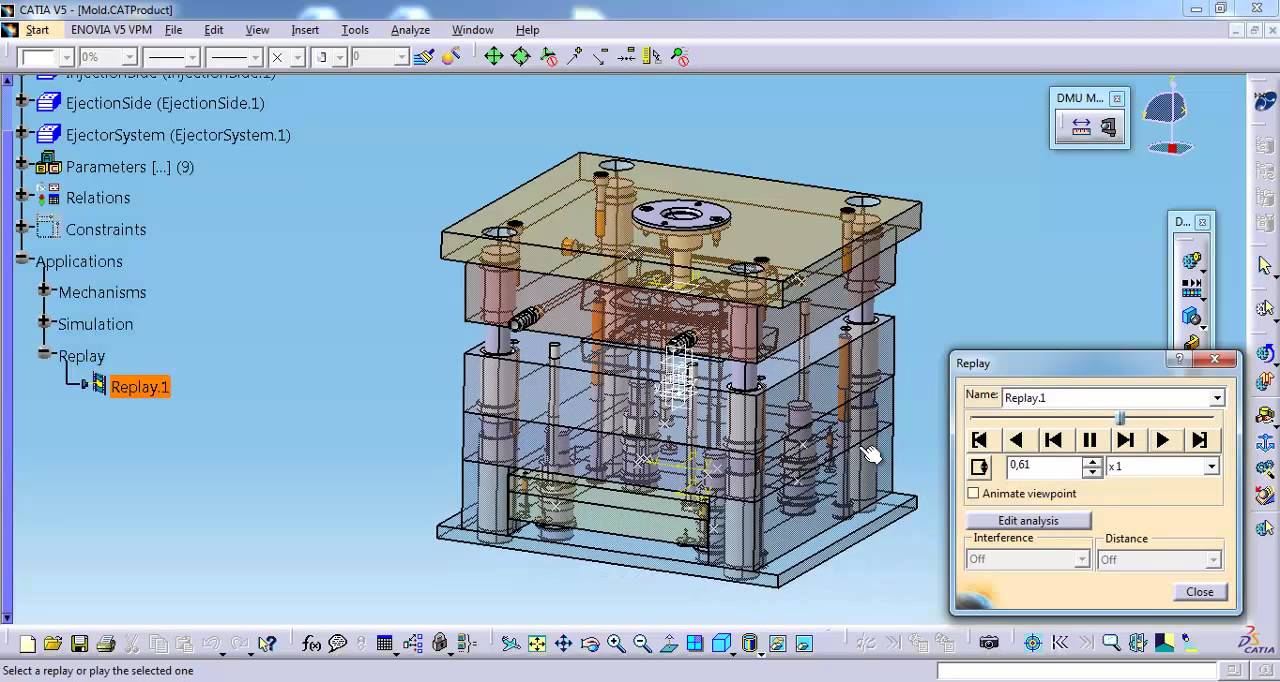
Task: Expand the Constraints tree node
Action: click(x=22, y=229)
